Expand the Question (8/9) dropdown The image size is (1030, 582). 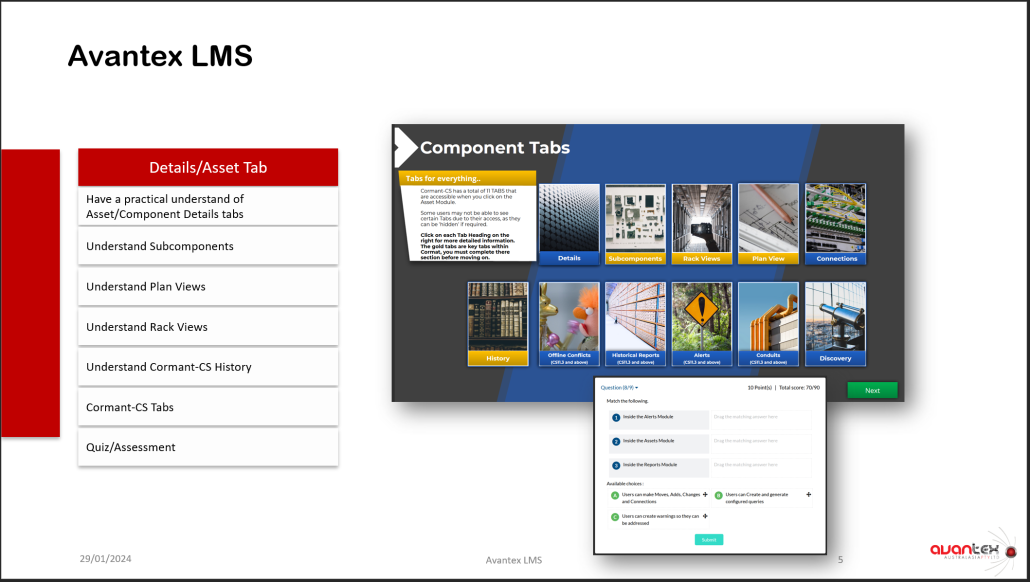point(619,387)
